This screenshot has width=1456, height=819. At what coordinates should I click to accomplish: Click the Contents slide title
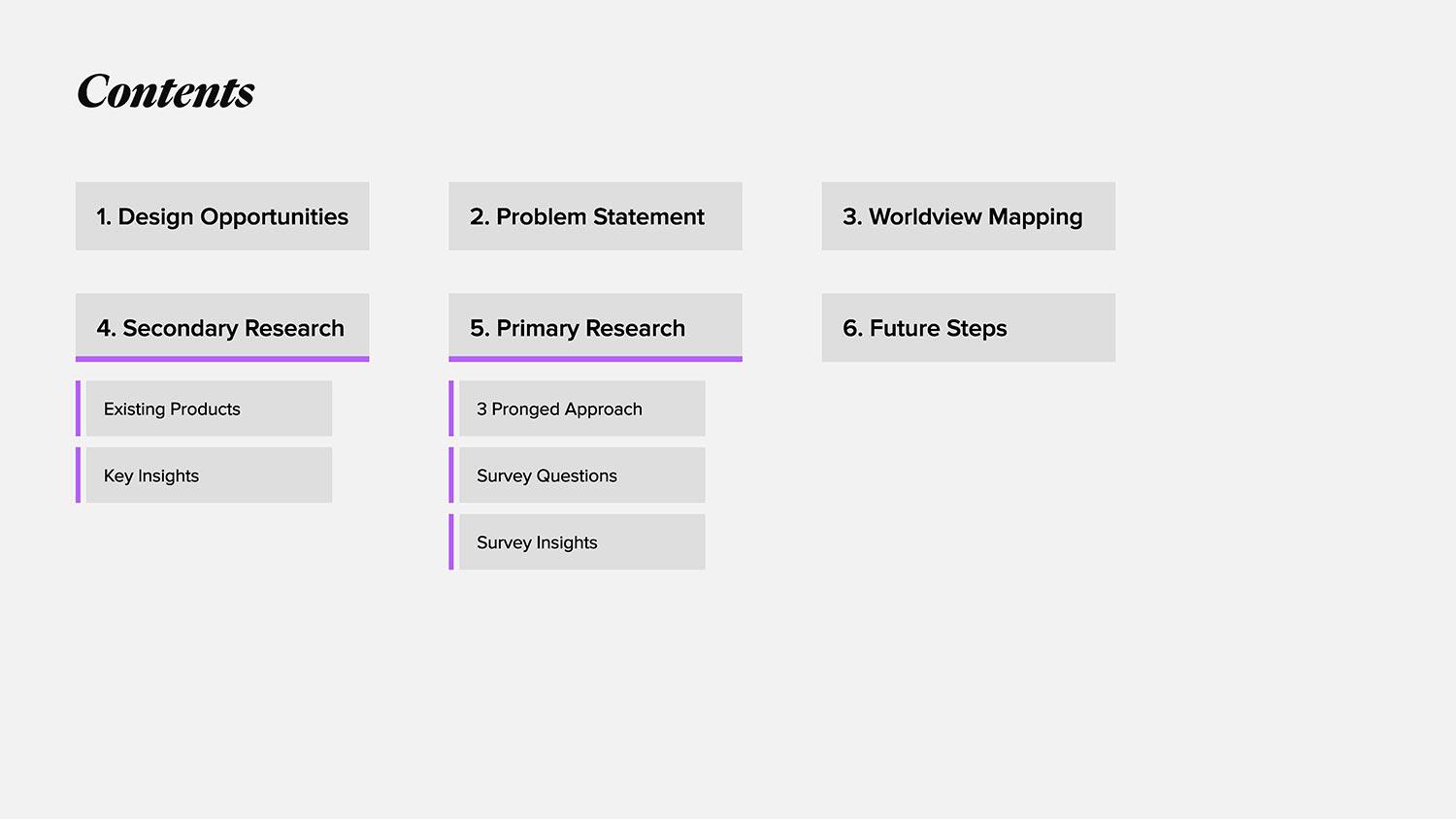166,92
